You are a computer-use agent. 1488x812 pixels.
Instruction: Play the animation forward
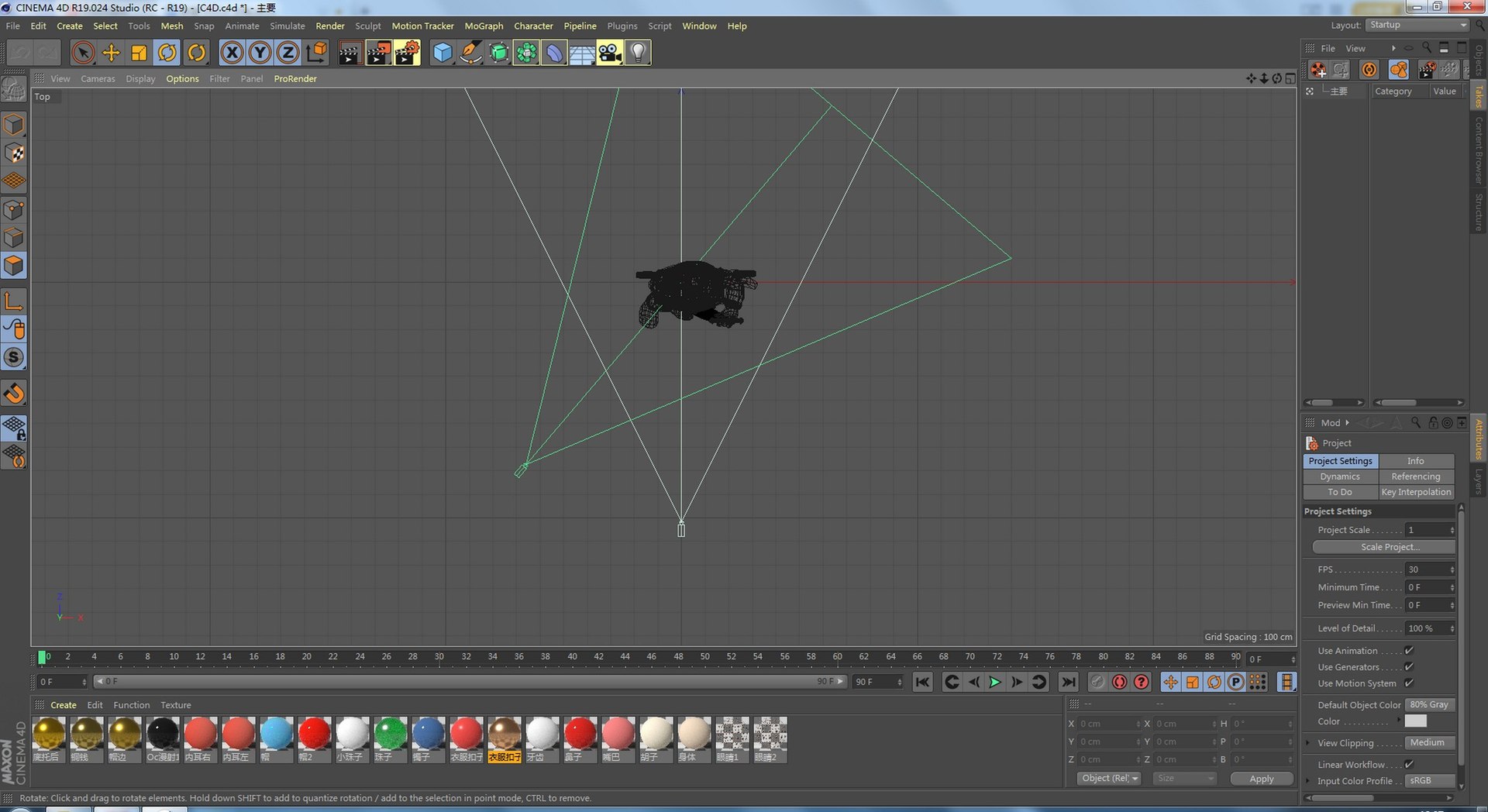click(x=995, y=682)
